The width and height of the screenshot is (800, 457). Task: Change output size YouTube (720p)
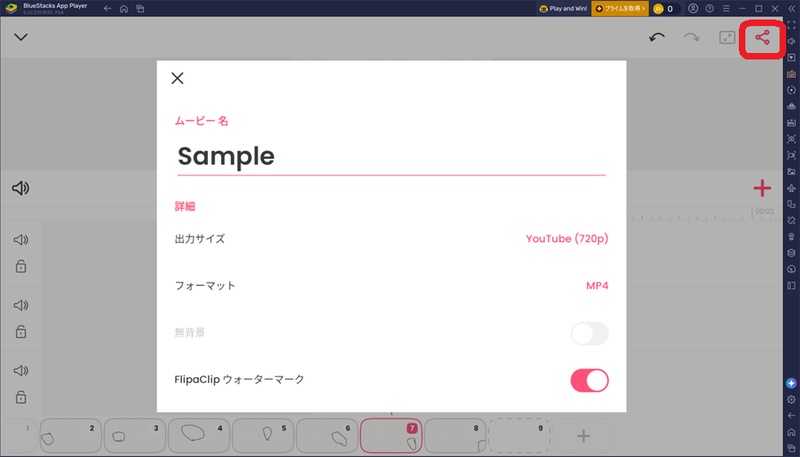pos(567,239)
